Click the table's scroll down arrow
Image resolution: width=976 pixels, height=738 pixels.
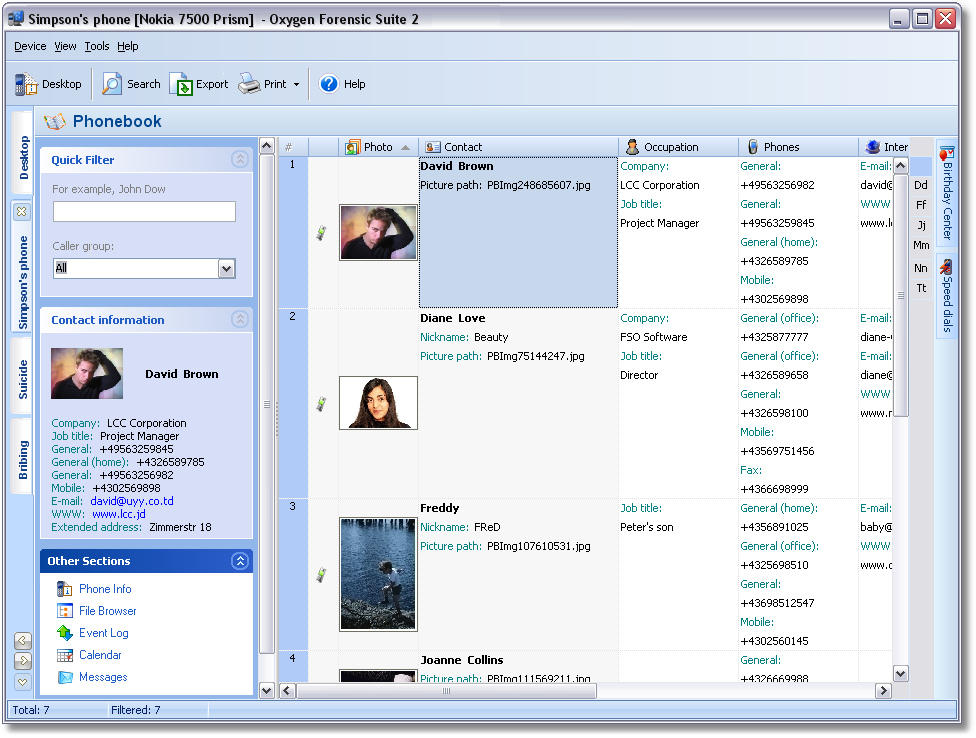900,674
